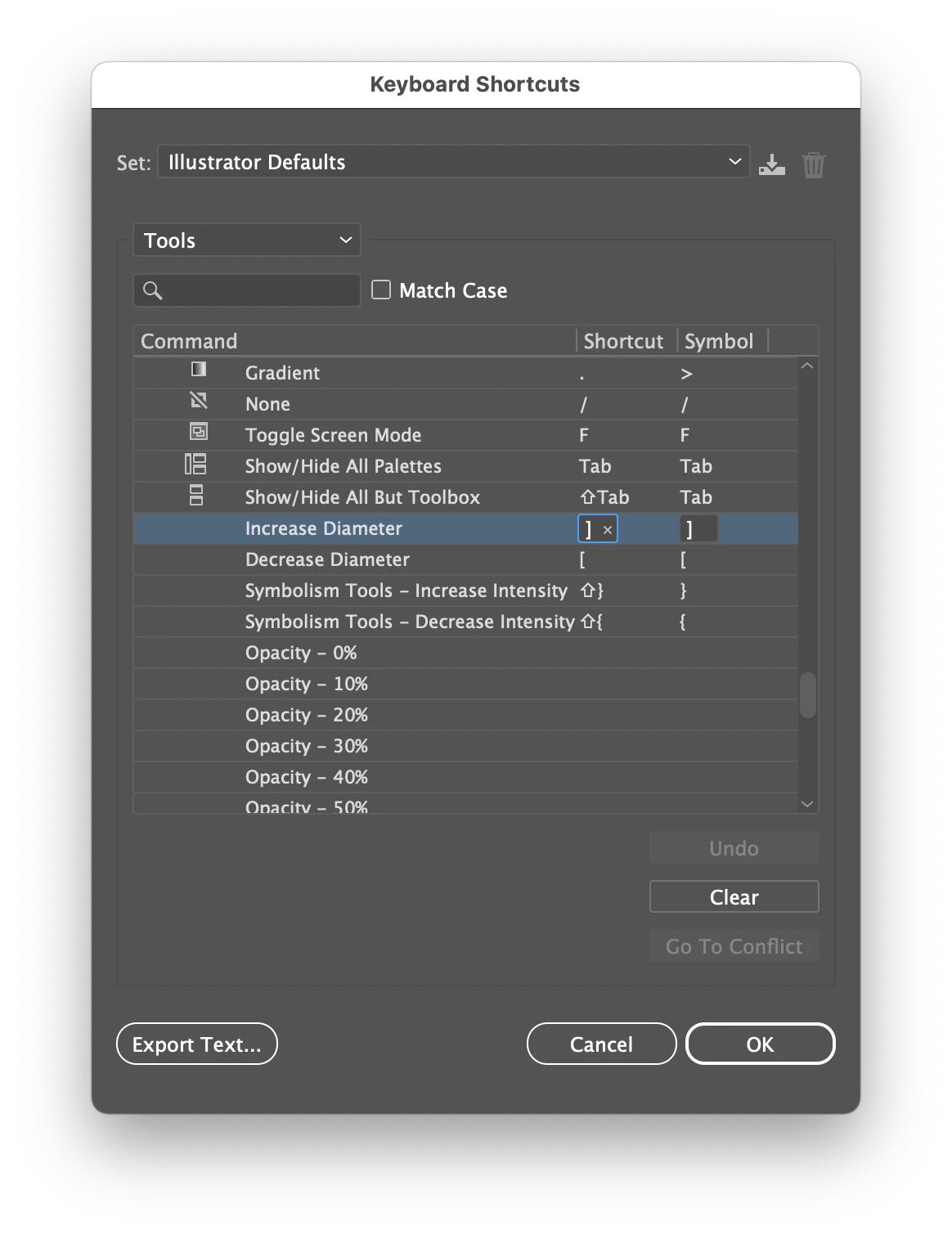Click the > symbol for Gradient
952x1235 pixels.
point(686,374)
